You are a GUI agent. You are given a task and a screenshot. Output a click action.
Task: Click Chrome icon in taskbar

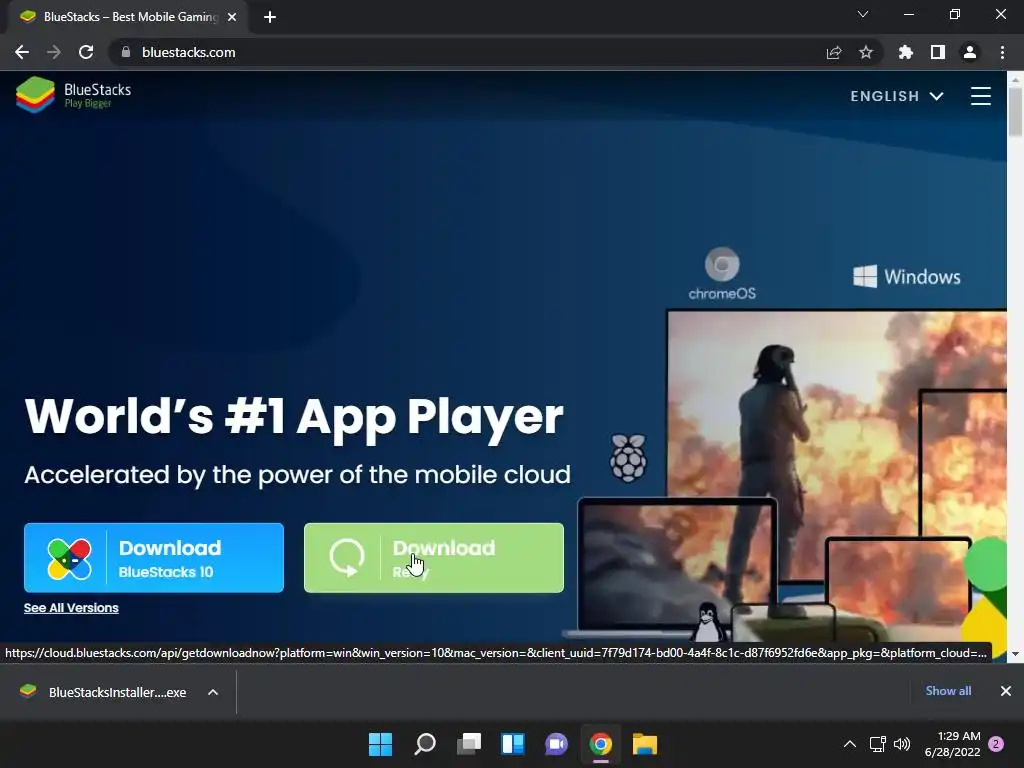601,744
